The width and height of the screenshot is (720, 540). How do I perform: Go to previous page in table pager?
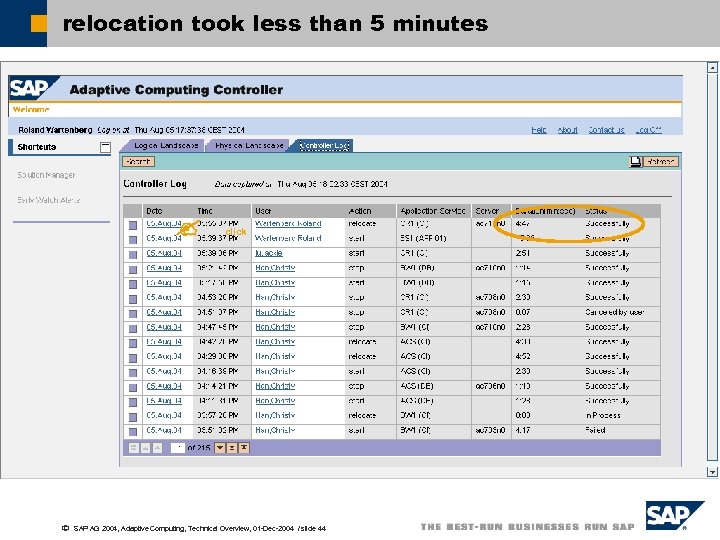(146, 448)
